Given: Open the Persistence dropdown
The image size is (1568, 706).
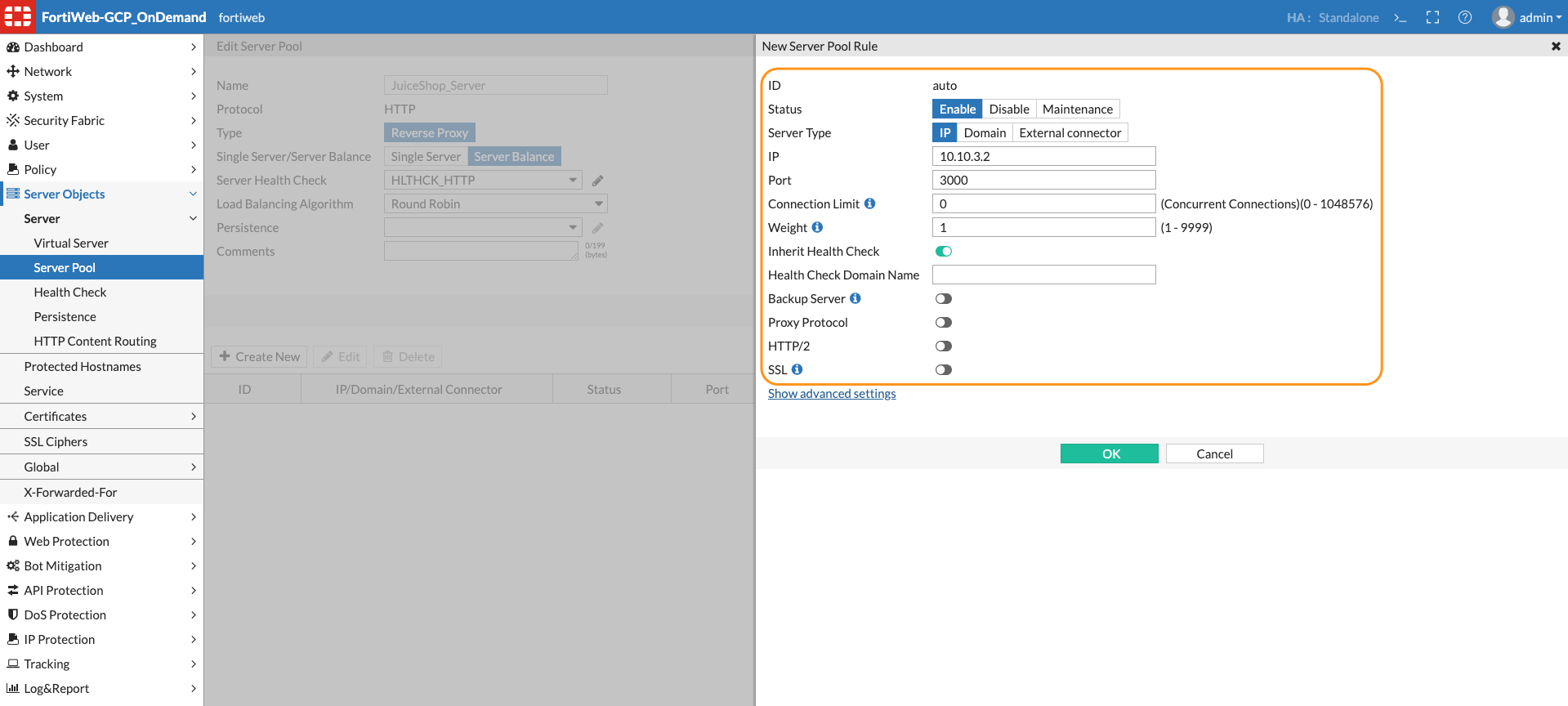Looking at the screenshot, I should coord(483,227).
